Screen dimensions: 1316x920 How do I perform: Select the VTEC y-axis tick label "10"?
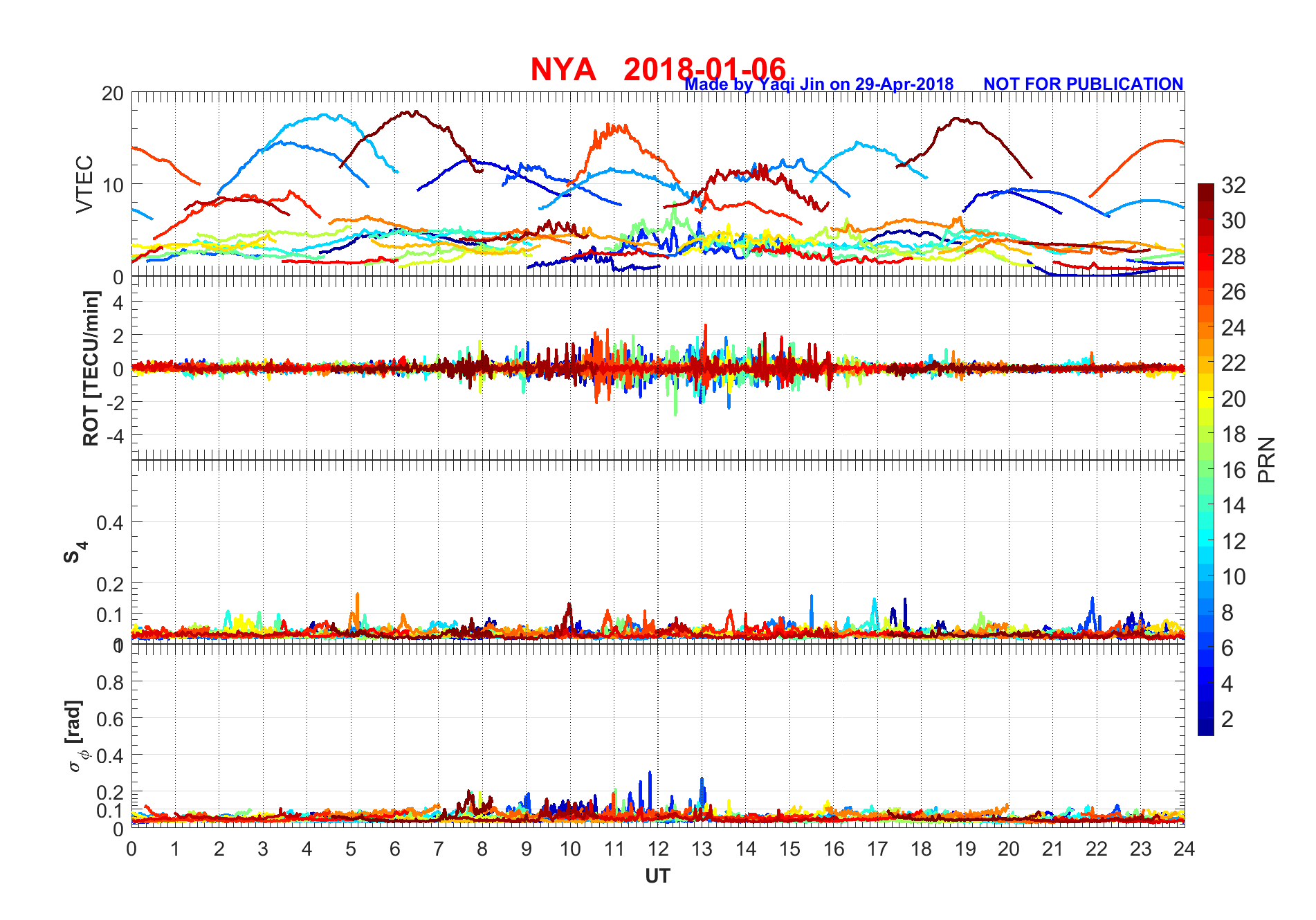click(112, 185)
